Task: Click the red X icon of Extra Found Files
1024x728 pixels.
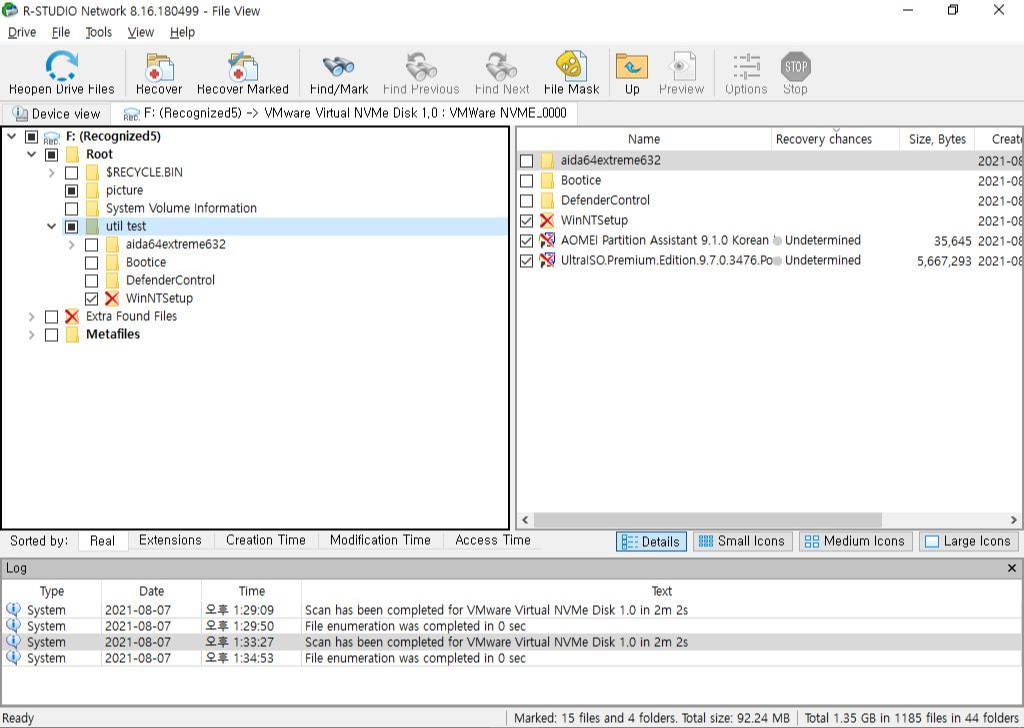Action: 72,317
